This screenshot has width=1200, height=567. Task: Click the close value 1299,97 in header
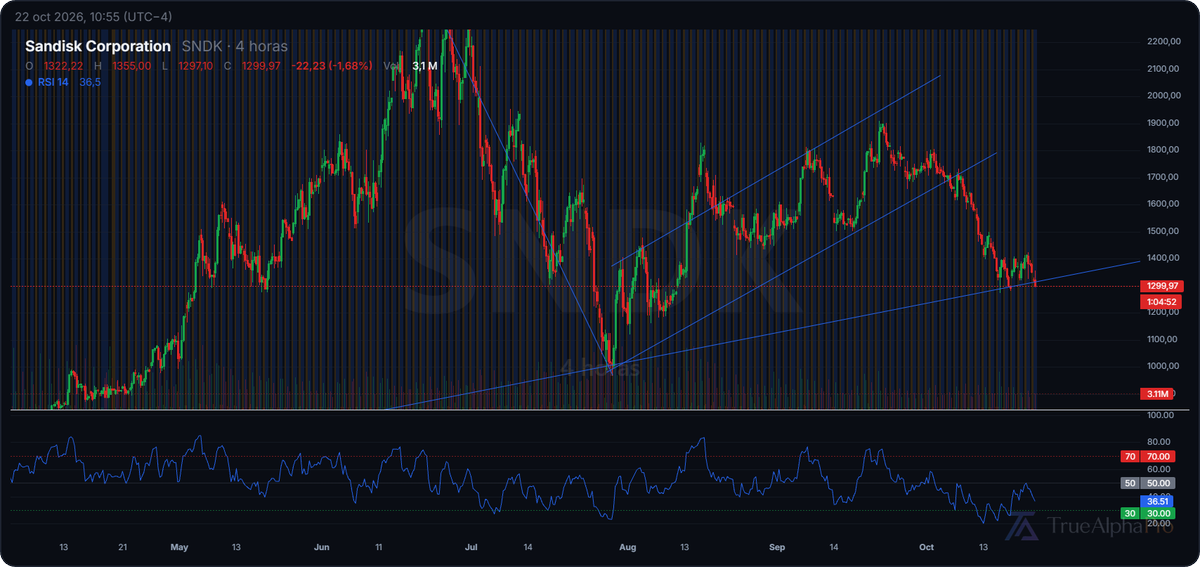tap(263, 66)
